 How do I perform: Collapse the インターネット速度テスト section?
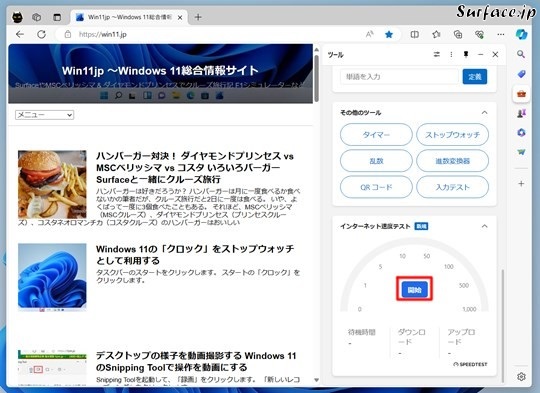click(485, 226)
